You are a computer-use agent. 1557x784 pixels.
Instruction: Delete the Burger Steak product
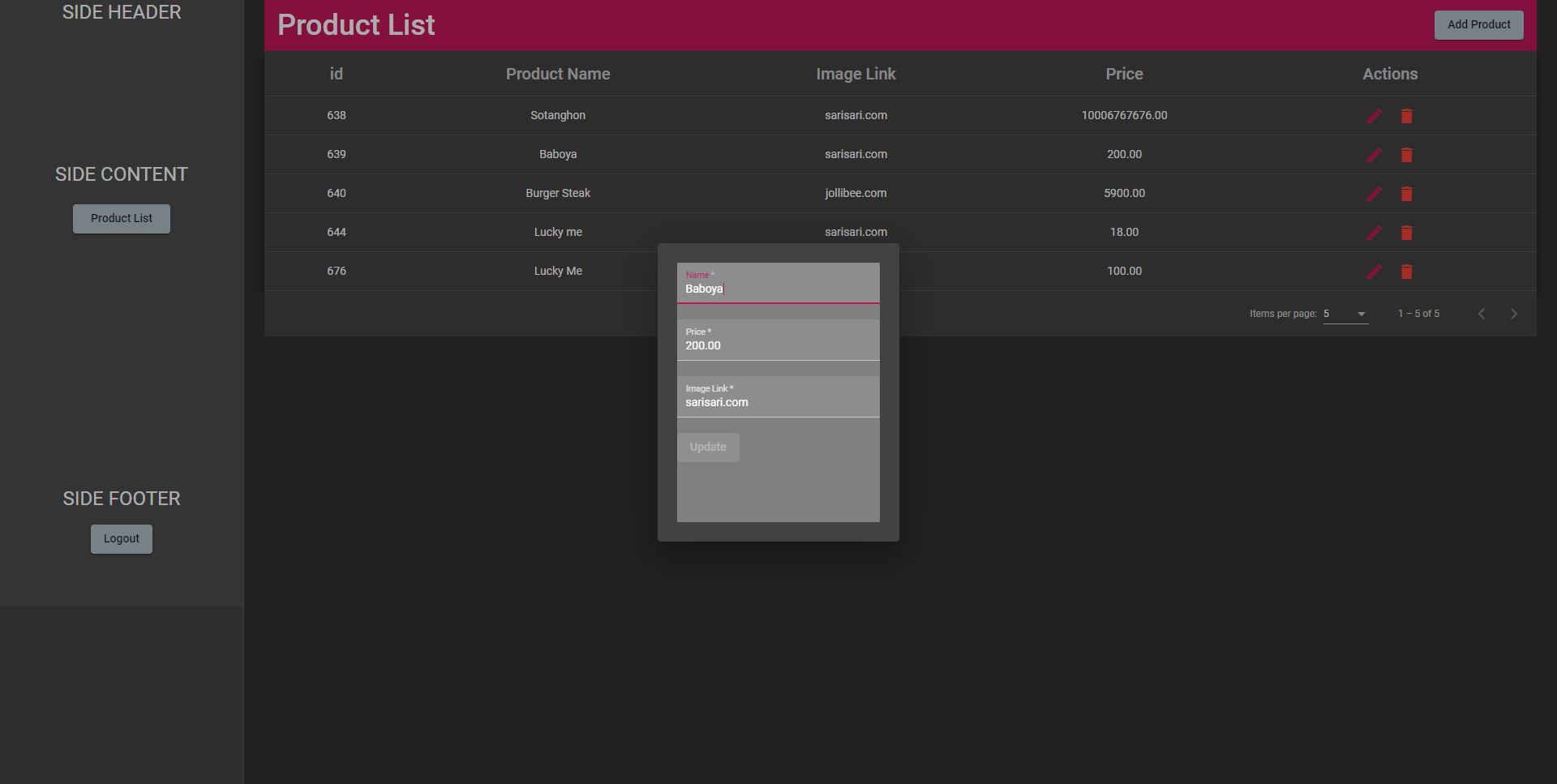click(x=1407, y=194)
